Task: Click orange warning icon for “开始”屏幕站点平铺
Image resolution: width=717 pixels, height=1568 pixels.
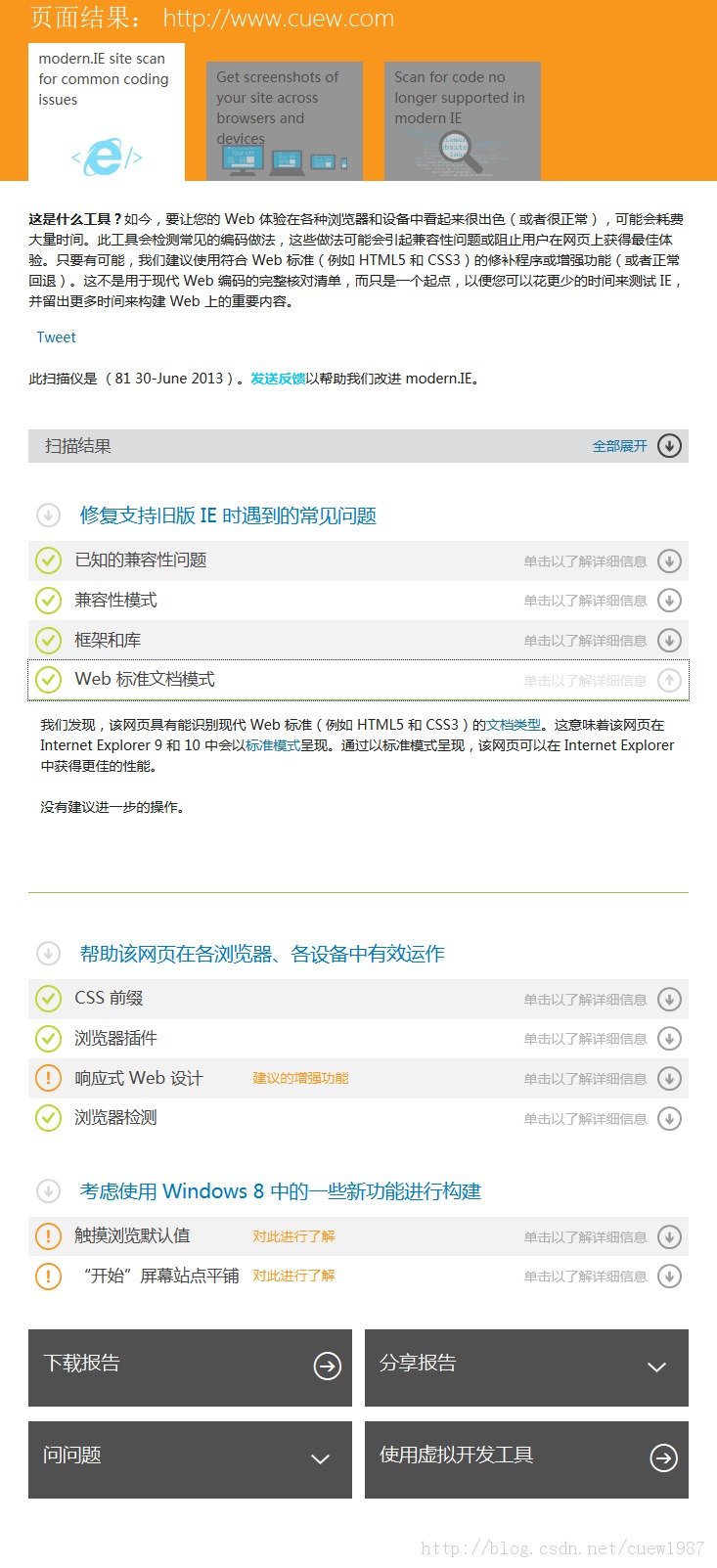Action: [x=48, y=1277]
